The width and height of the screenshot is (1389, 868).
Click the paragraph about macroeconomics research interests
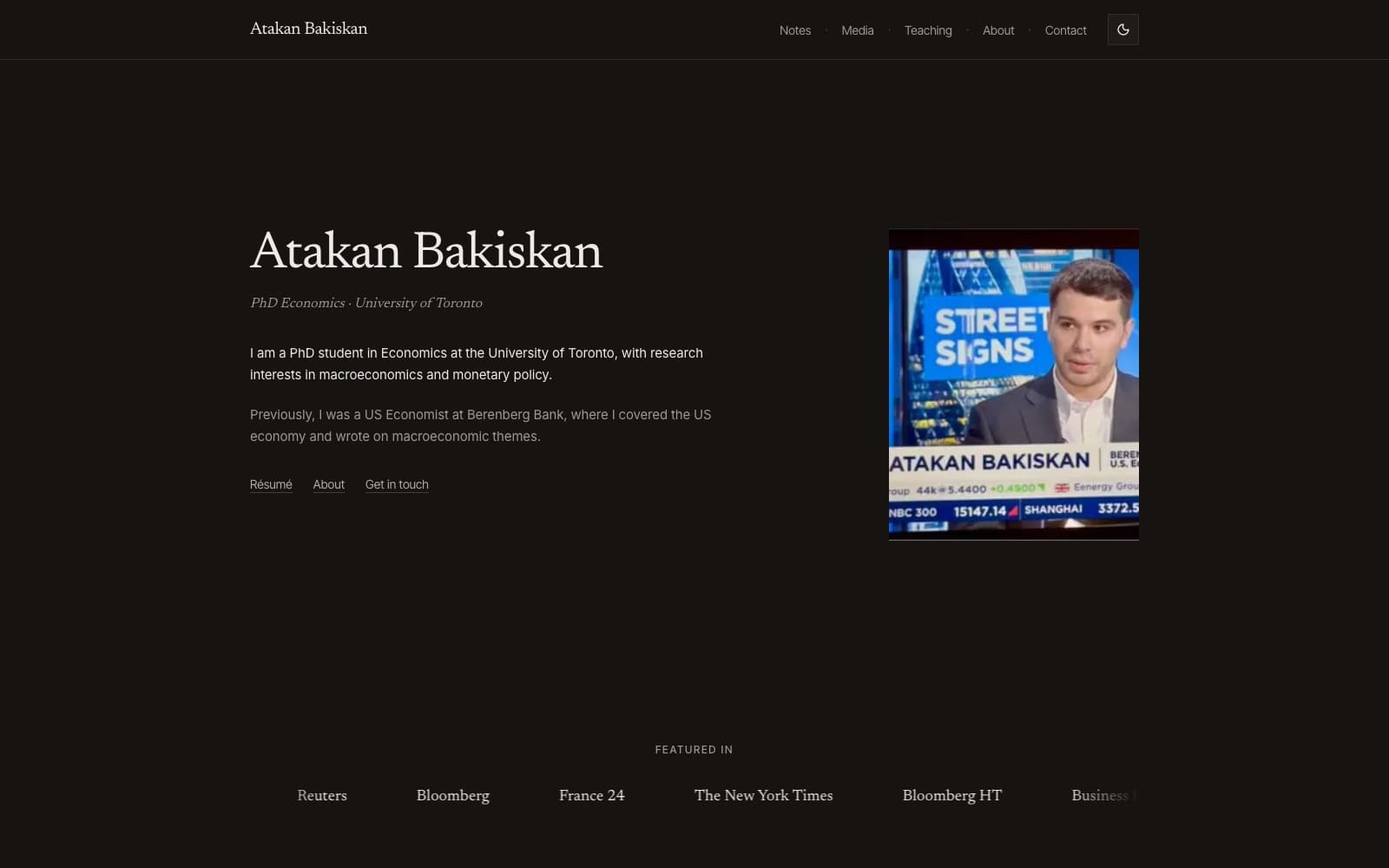pos(477,364)
